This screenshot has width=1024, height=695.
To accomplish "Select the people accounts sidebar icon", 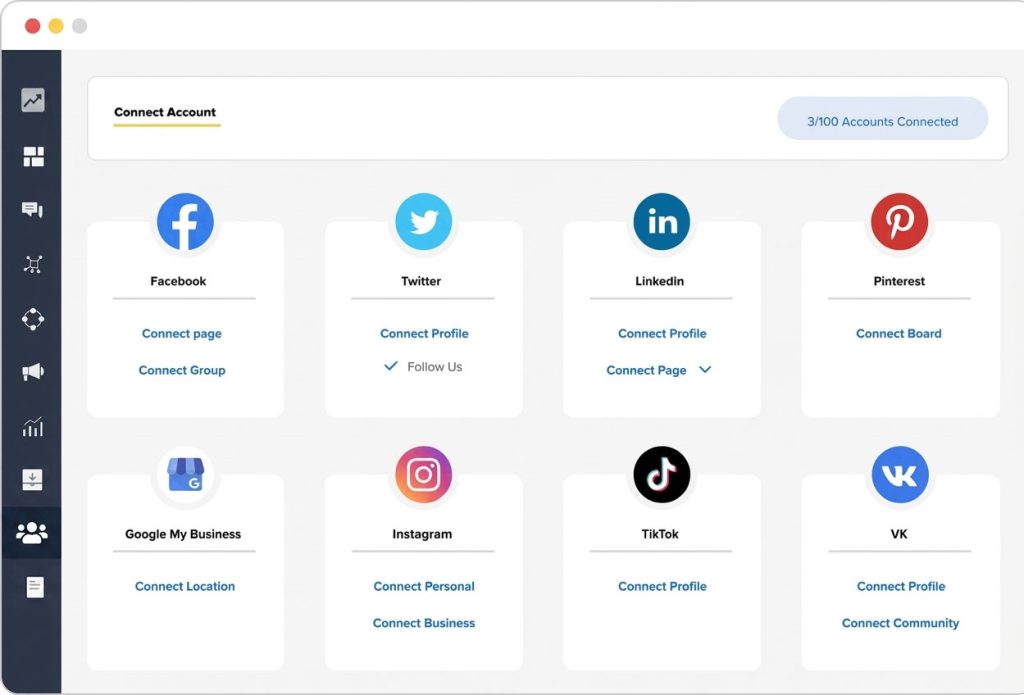I will point(32,533).
